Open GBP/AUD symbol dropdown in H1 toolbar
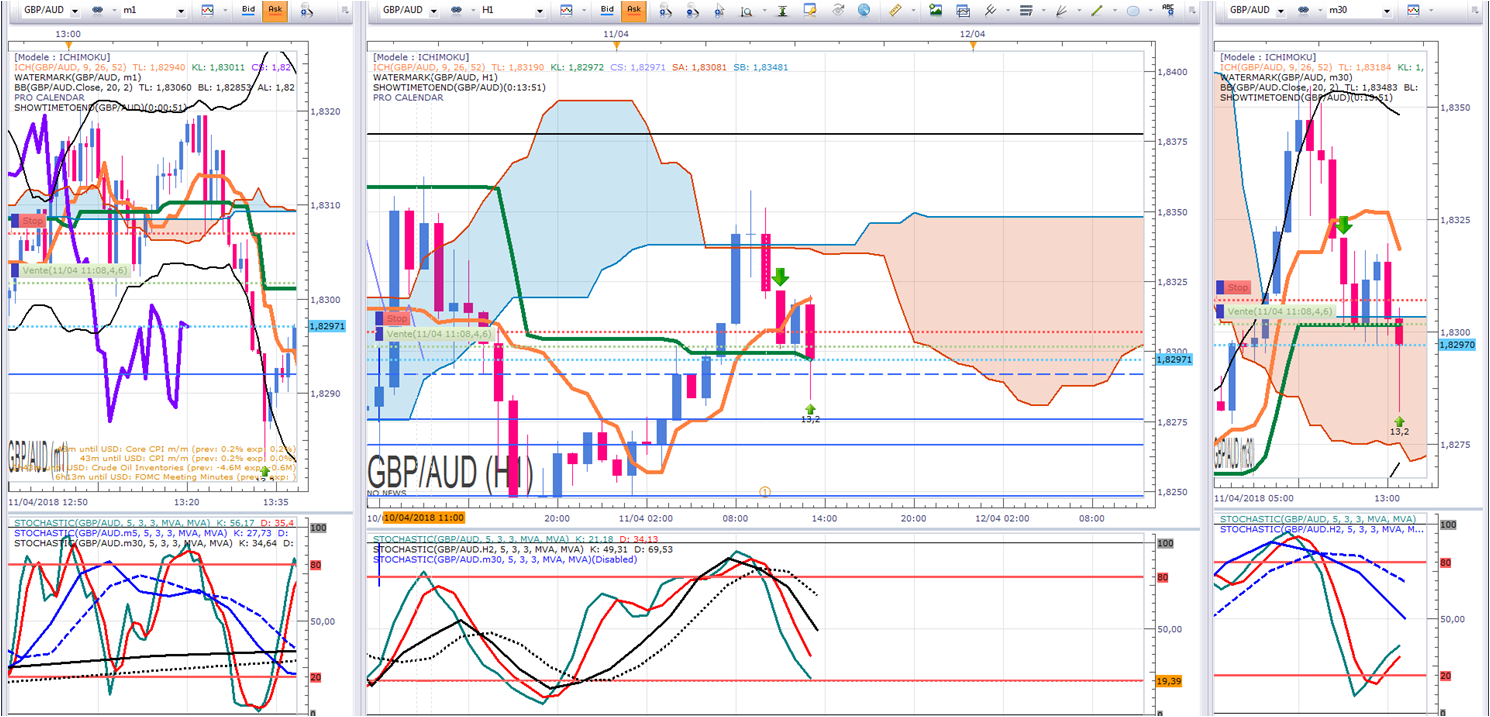The width and height of the screenshot is (1490, 717). pyautogui.click(x=433, y=11)
